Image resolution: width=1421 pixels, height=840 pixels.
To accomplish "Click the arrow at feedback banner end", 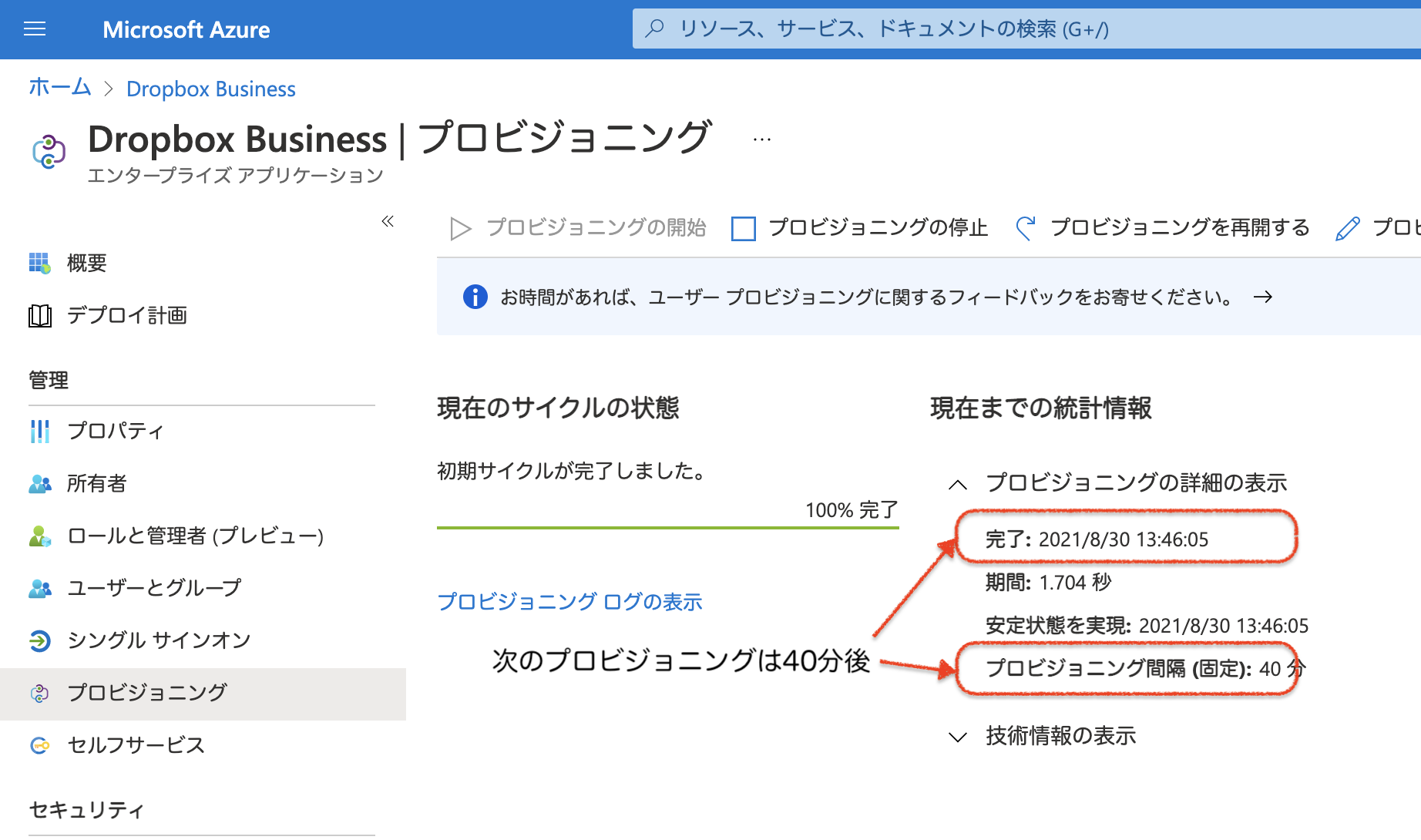I will pos(1263,297).
